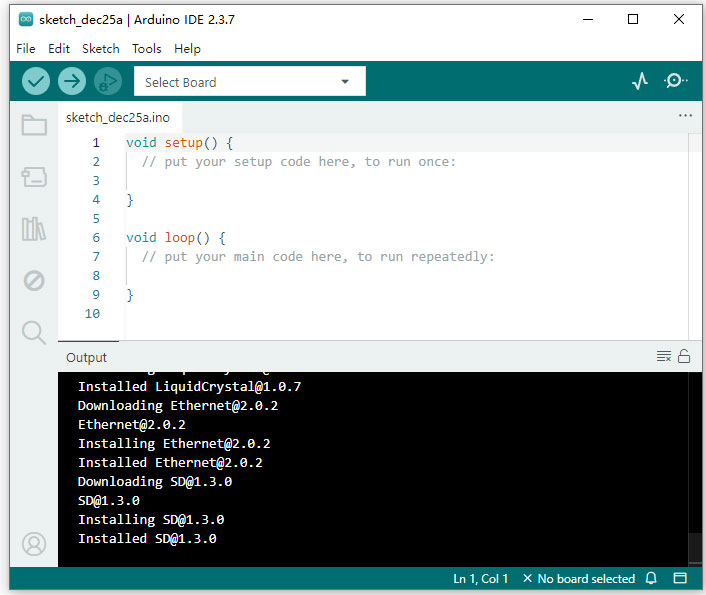
Task: Click the Installing SD@1.3.0 output line
Action: [151, 519]
